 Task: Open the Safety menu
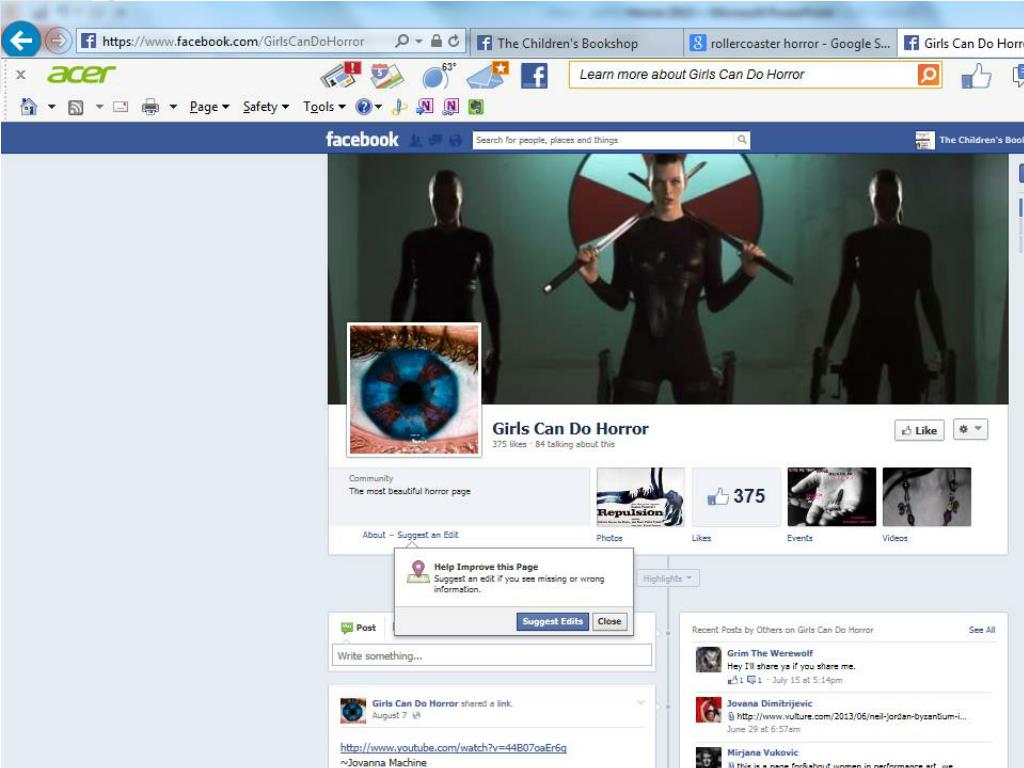265,107
